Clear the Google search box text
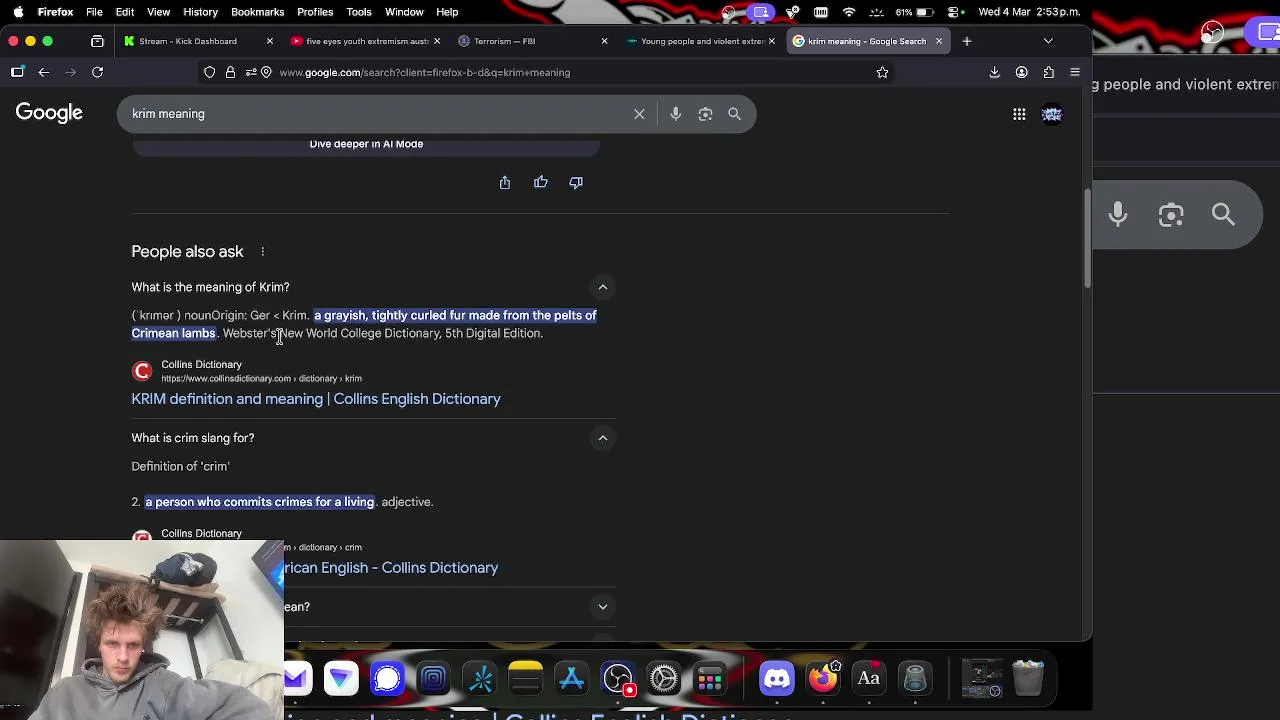 639,114
